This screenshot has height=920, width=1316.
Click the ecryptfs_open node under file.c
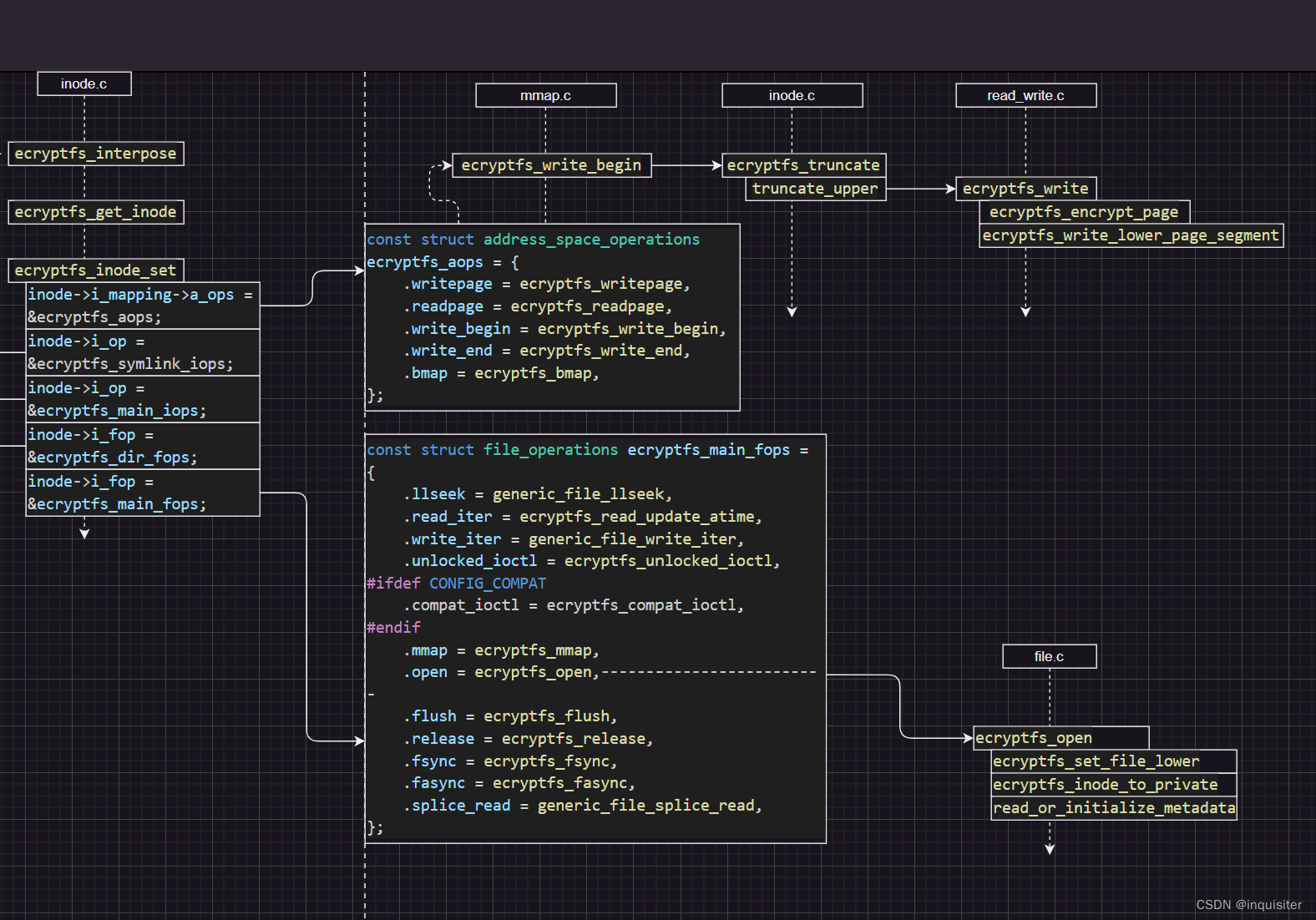[1061, 738]
